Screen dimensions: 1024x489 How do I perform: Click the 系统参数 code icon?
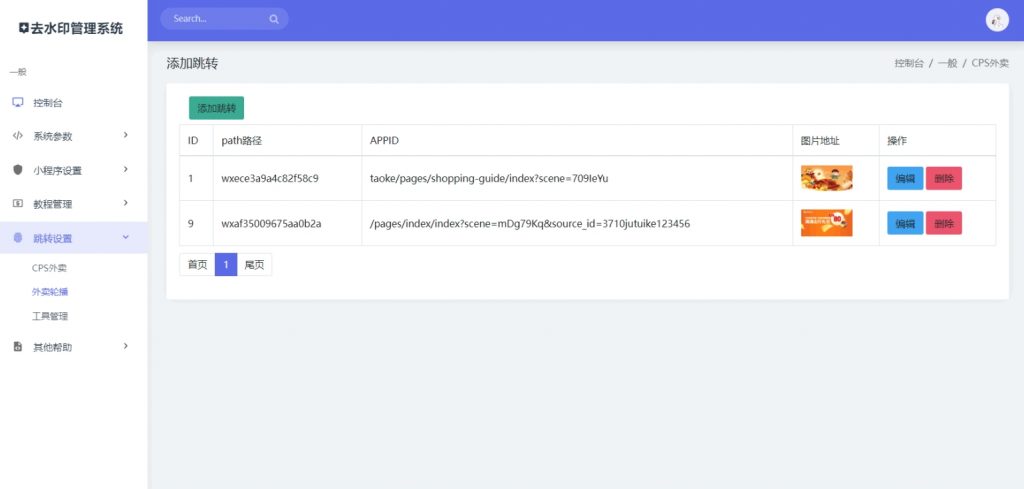point(18,136)
